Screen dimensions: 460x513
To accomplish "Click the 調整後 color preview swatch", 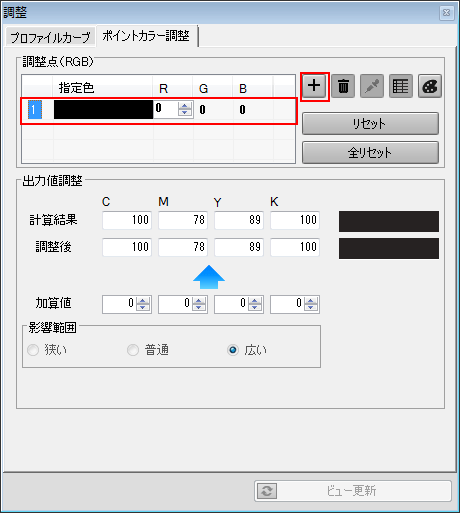I will coord(389,248).
